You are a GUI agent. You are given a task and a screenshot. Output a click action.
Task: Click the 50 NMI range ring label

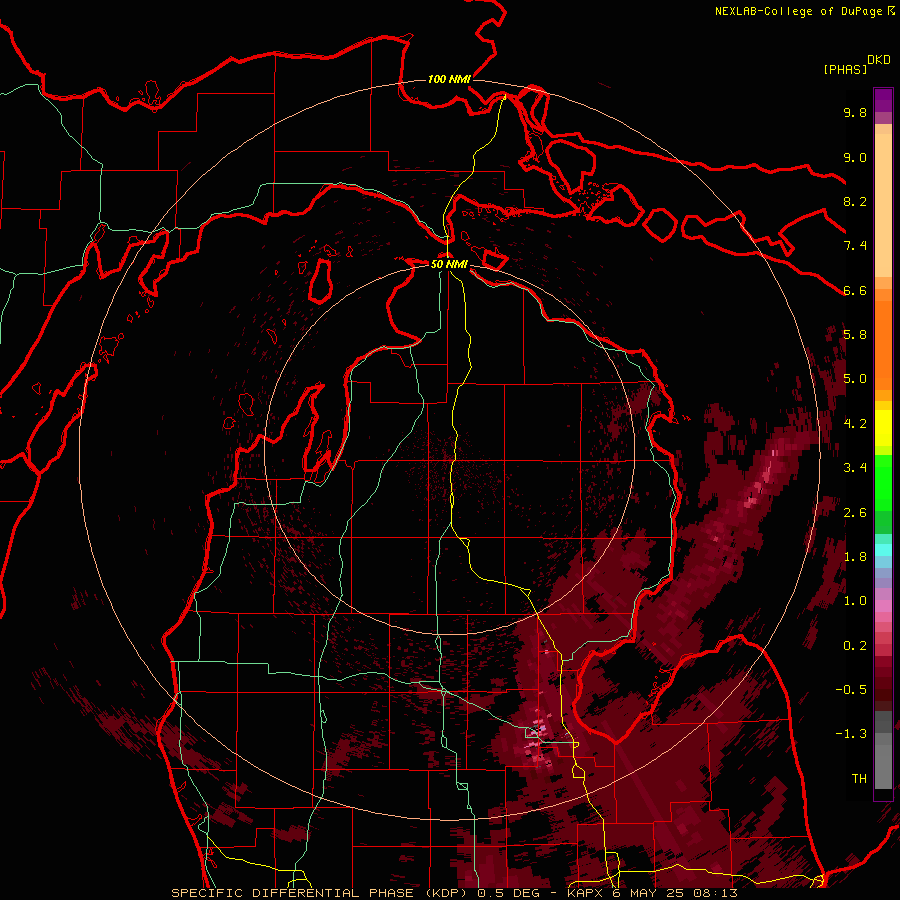(449, 264)
